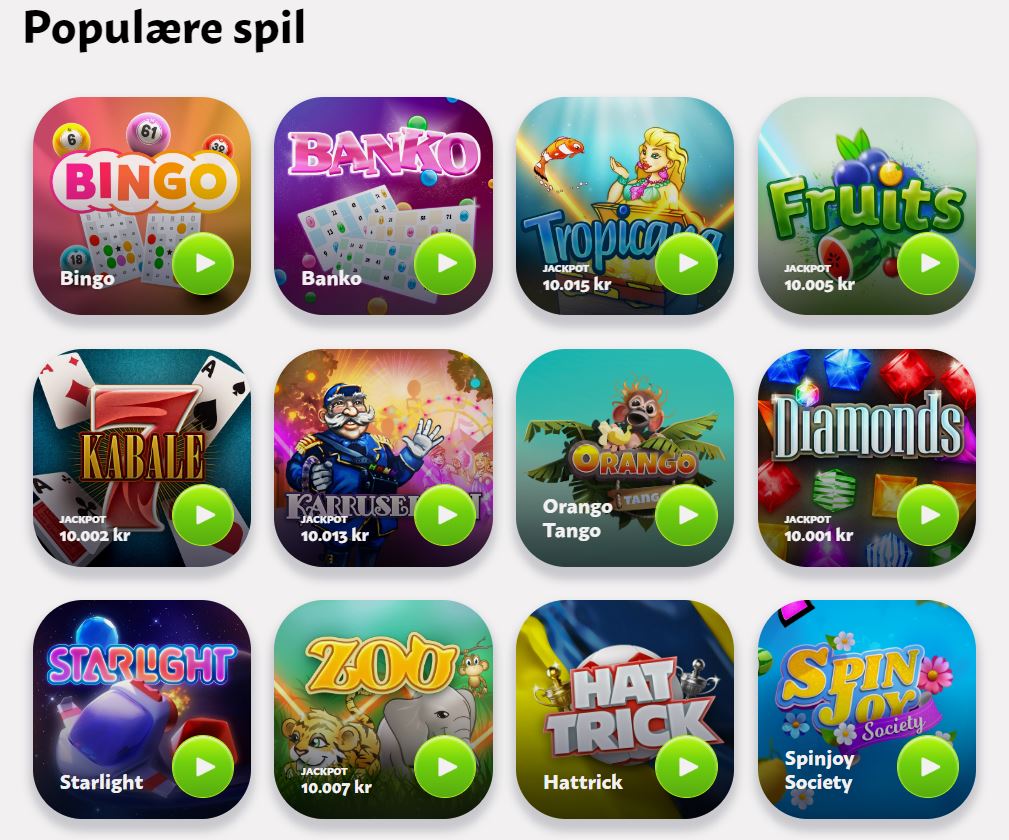Start Starlight via the green play button
1009x840 pixels.
coord(203,767)
